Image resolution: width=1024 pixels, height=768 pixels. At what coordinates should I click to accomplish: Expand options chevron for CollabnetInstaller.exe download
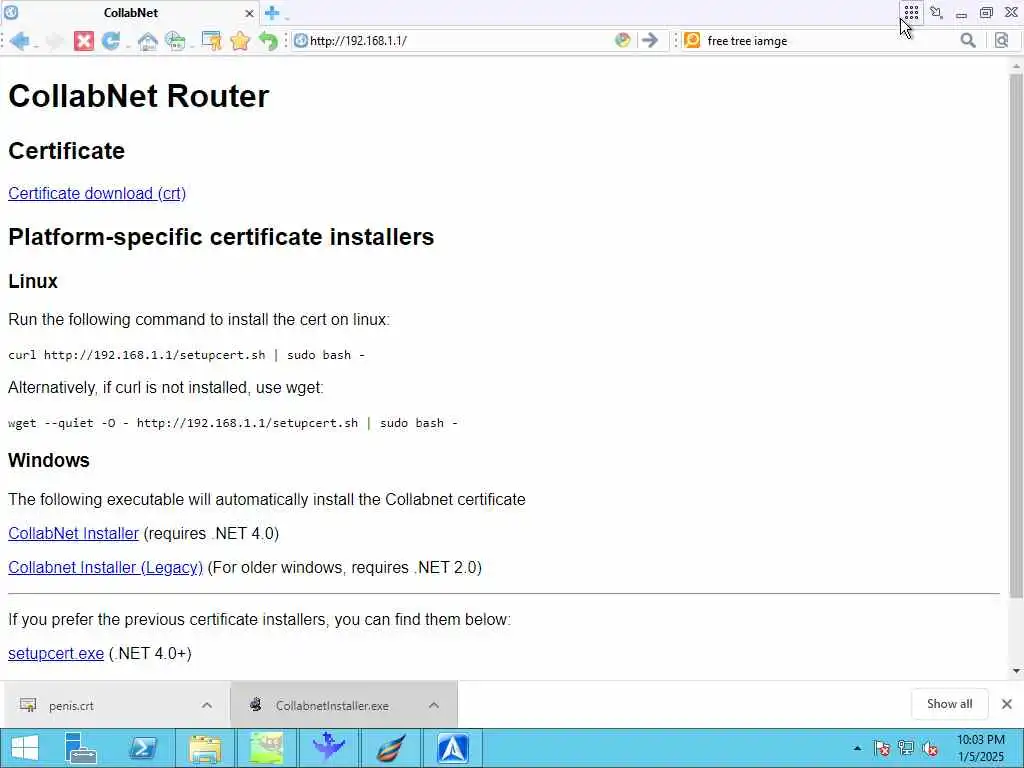click(x=434, y=705)
